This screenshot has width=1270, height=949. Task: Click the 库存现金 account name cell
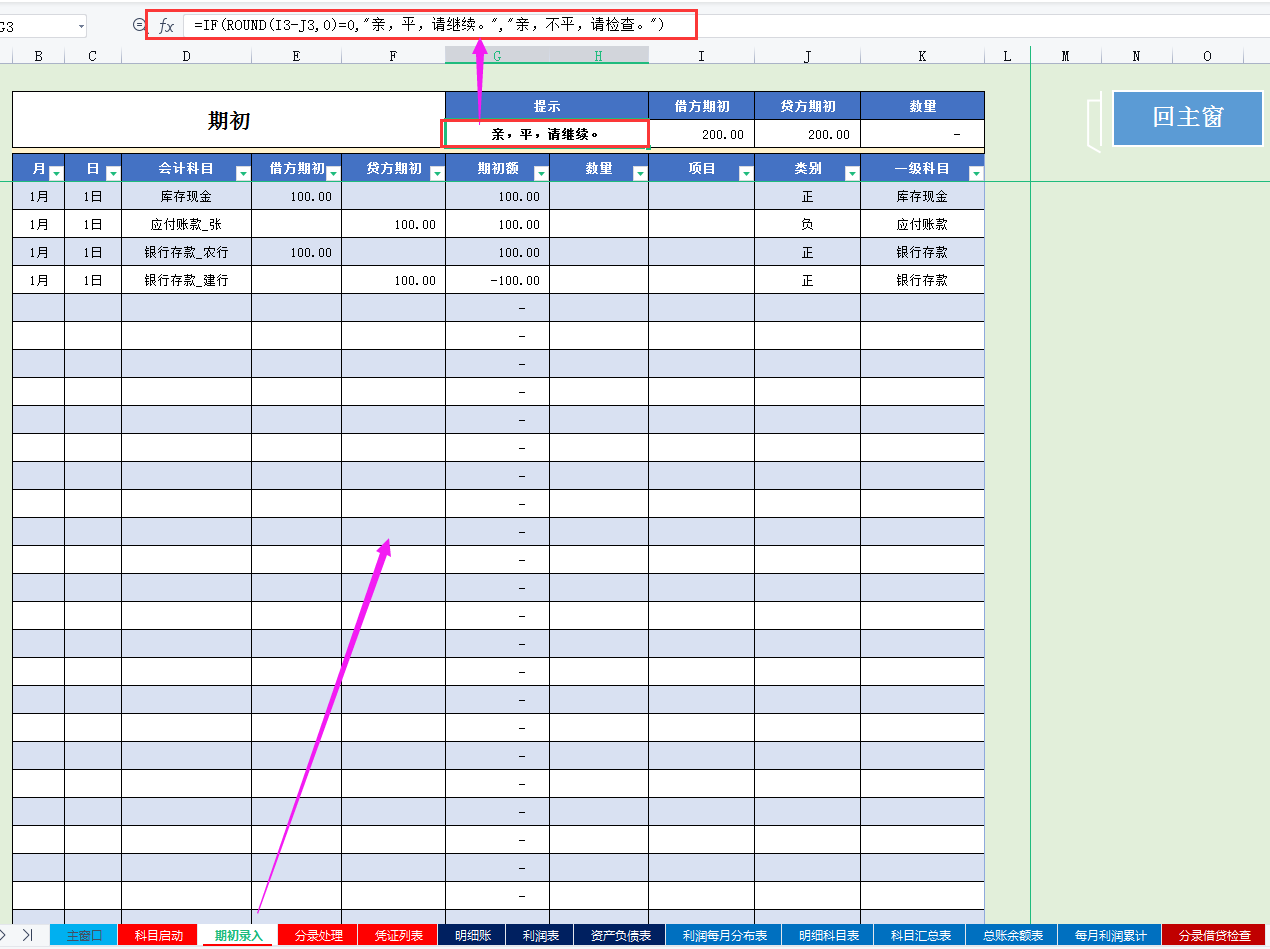point(186,196)
